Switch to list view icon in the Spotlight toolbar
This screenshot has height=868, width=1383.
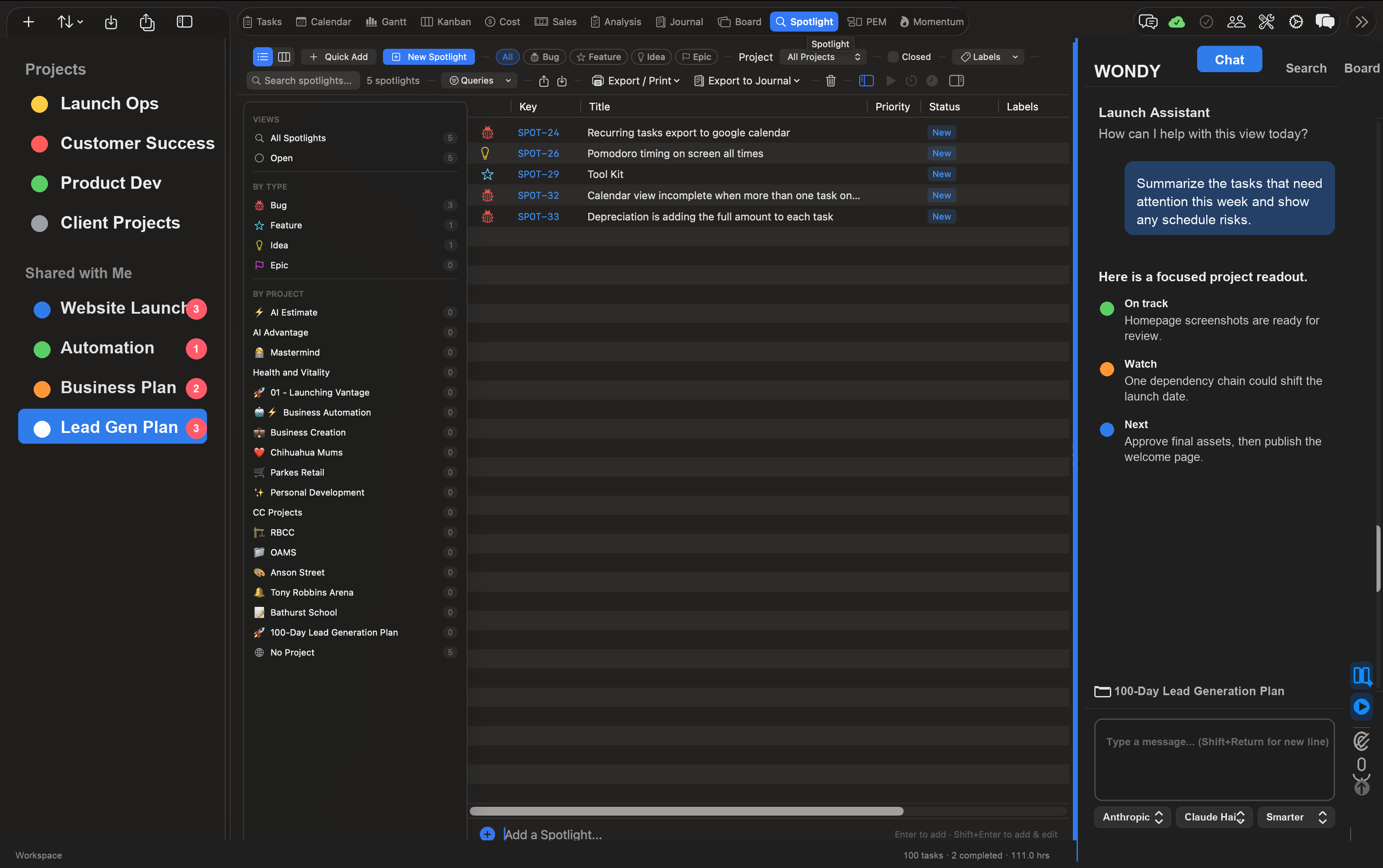point(262,57)
